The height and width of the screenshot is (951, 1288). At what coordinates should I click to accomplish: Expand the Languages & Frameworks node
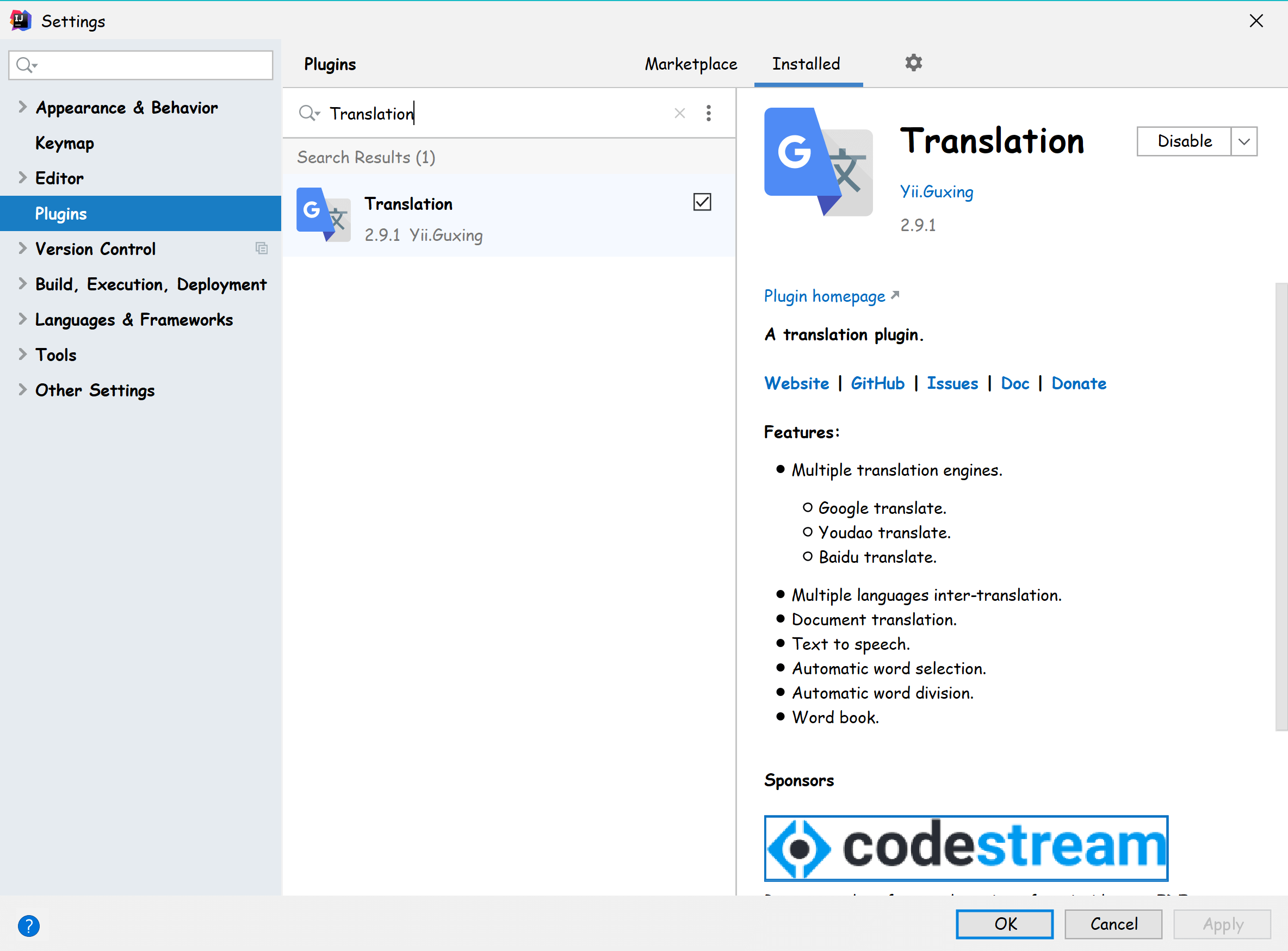pyautogui.click(x=22, y=320)
